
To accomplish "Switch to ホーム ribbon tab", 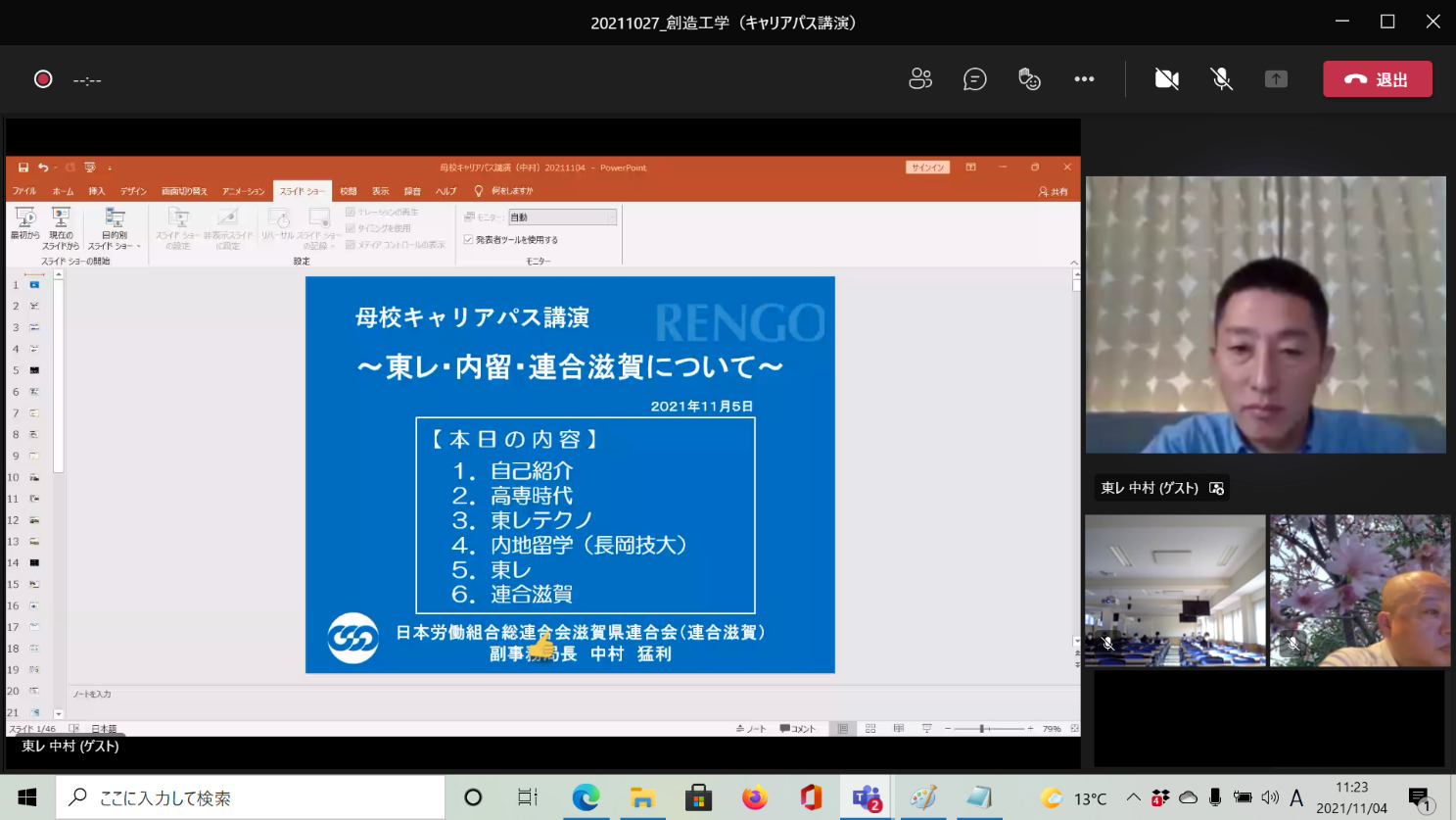I will tap(64, 191).
